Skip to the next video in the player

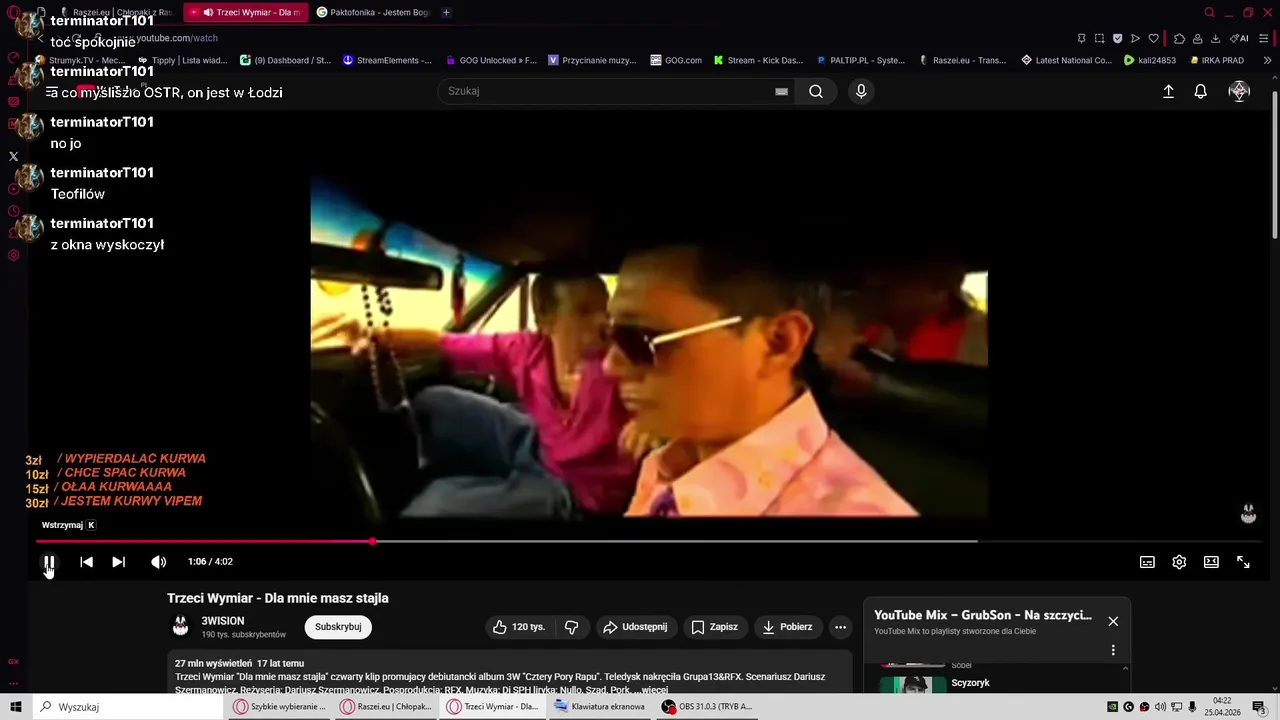(x=119, y=562)
